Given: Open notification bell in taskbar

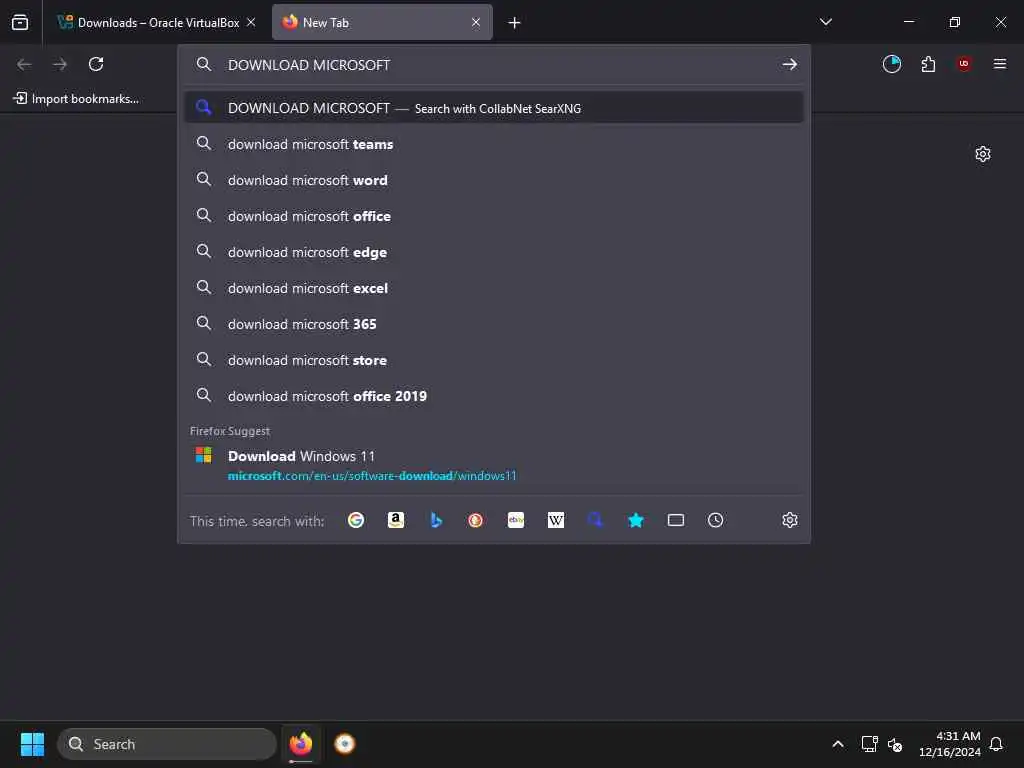Looking at the screenshot, I should click(996, 744).
